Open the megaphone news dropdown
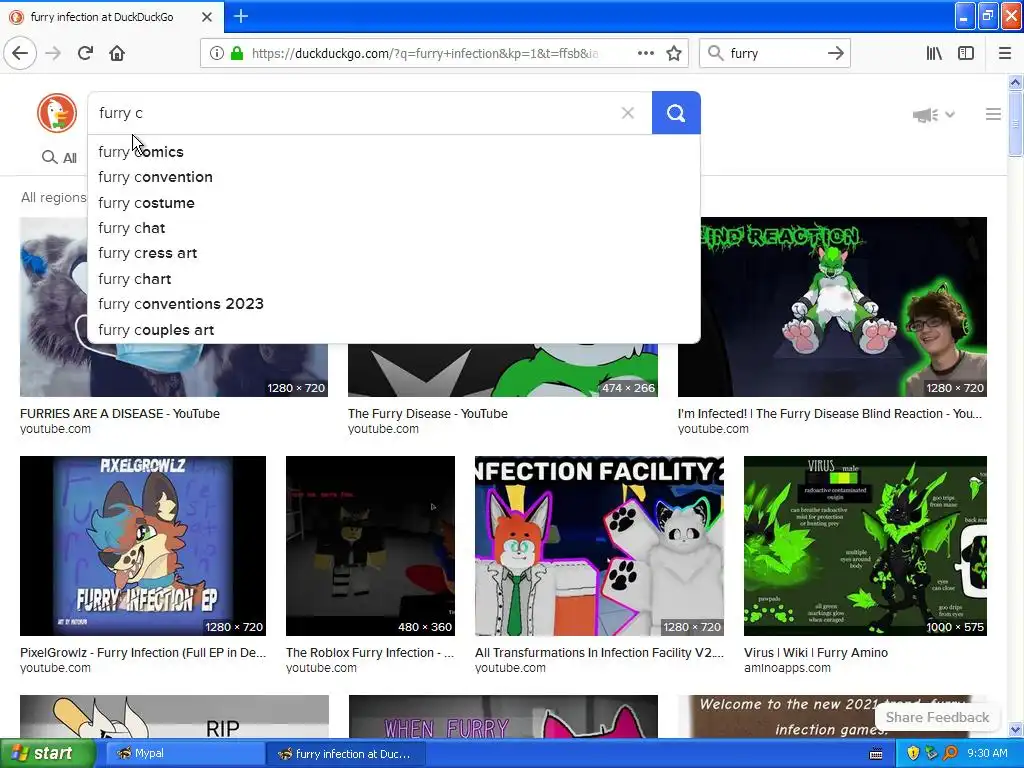Image resolution: width=1024 pixels, height=768 pixels. click(x=934, y=115)
